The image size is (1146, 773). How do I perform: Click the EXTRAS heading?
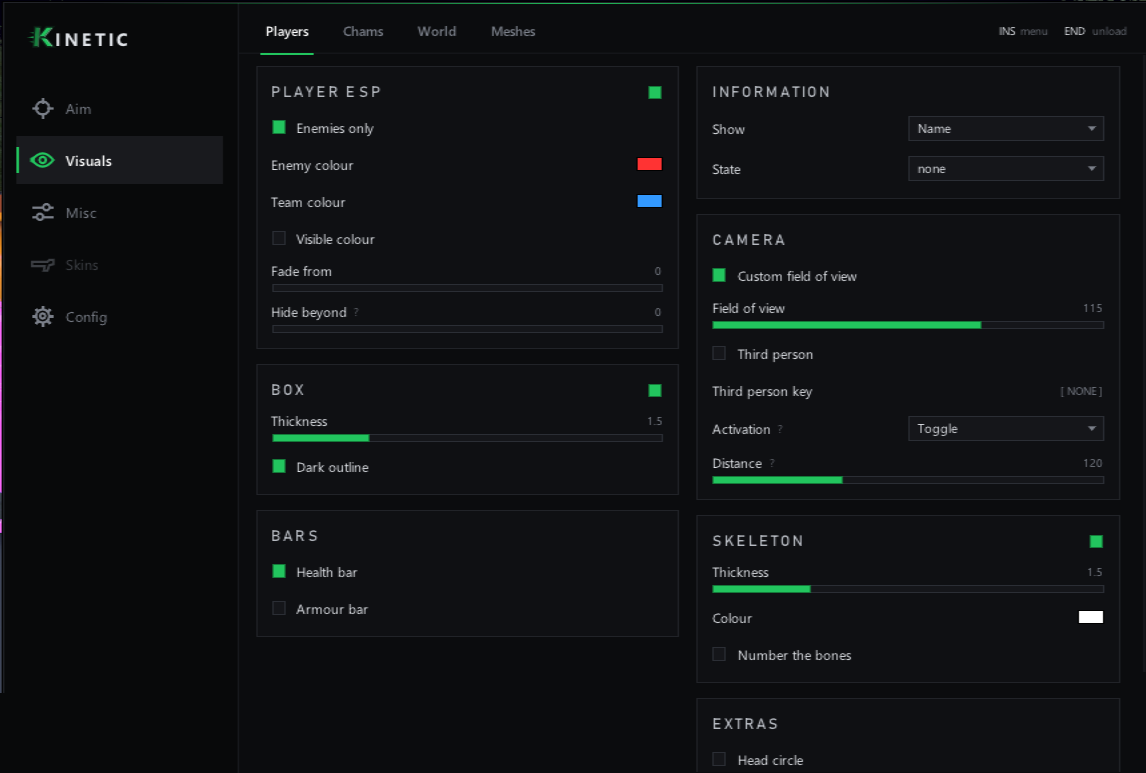pos(745,723)
